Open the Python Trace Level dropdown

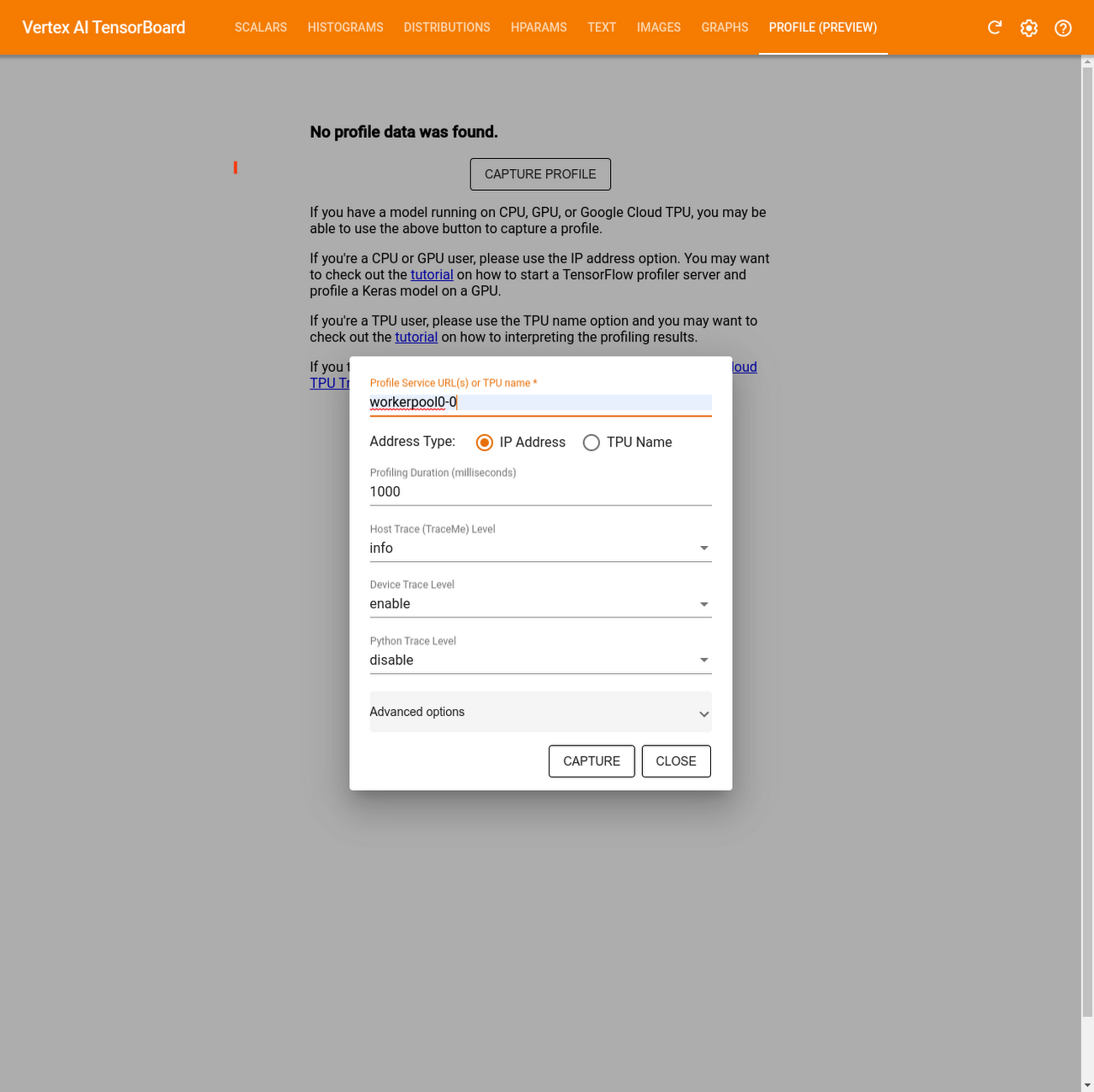(x=540, y=660)
